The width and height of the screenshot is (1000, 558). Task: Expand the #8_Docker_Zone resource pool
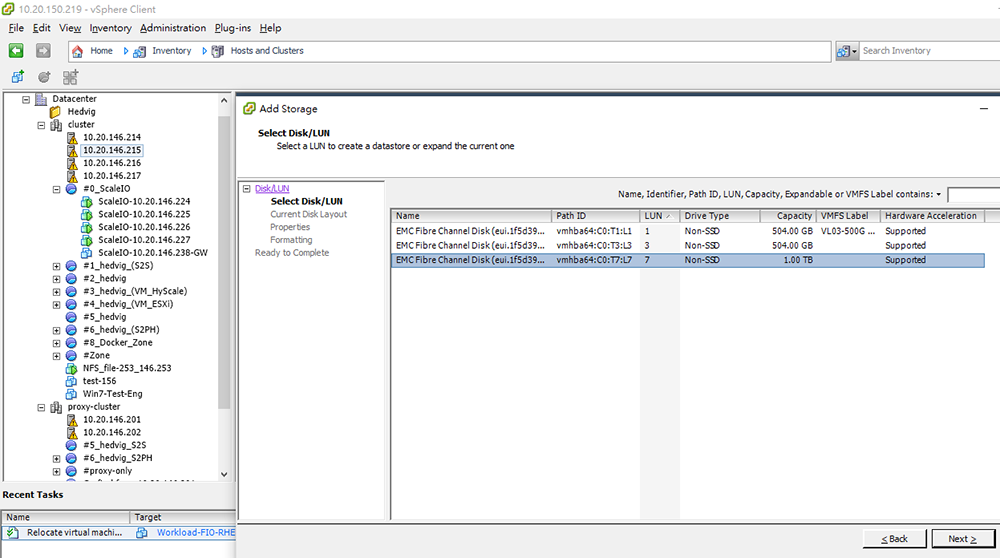[x=57, y=343]
